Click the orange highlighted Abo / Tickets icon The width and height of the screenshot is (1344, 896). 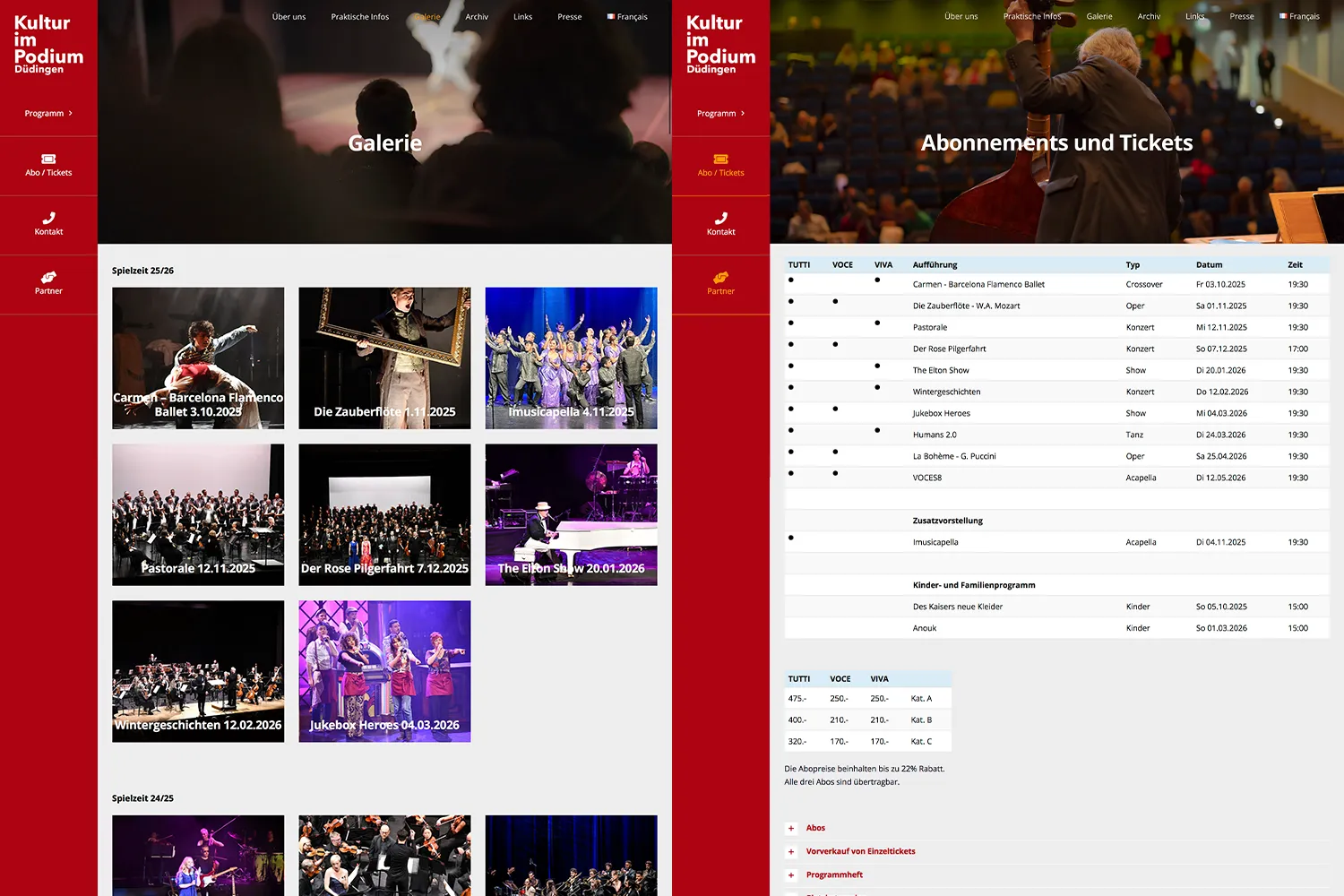720,159
